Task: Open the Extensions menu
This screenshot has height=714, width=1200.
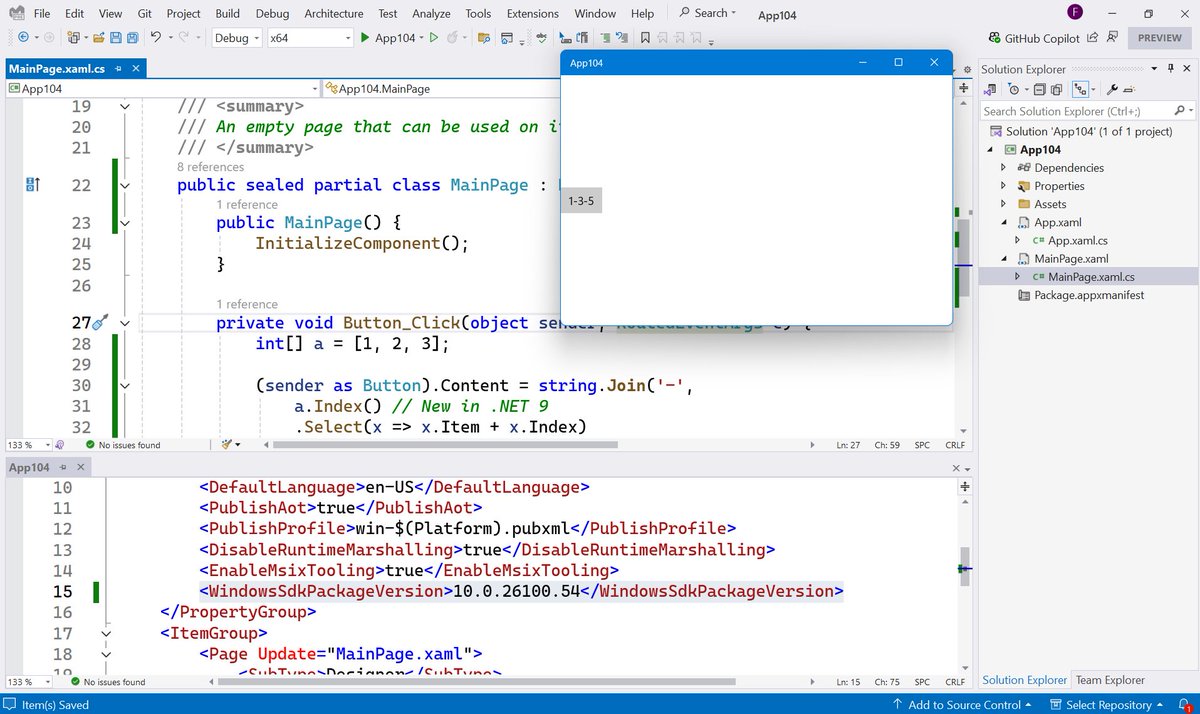Action: point(532,13)
